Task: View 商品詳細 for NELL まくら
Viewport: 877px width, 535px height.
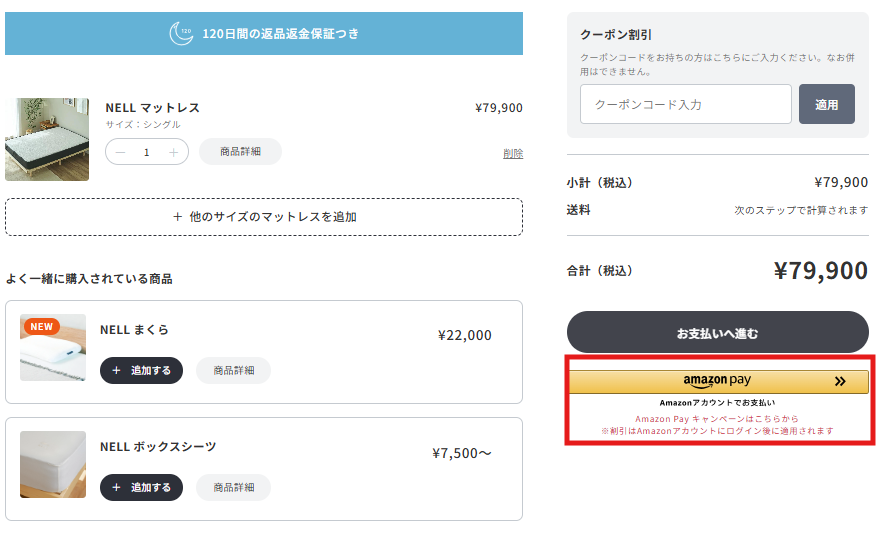Action: 234,370
